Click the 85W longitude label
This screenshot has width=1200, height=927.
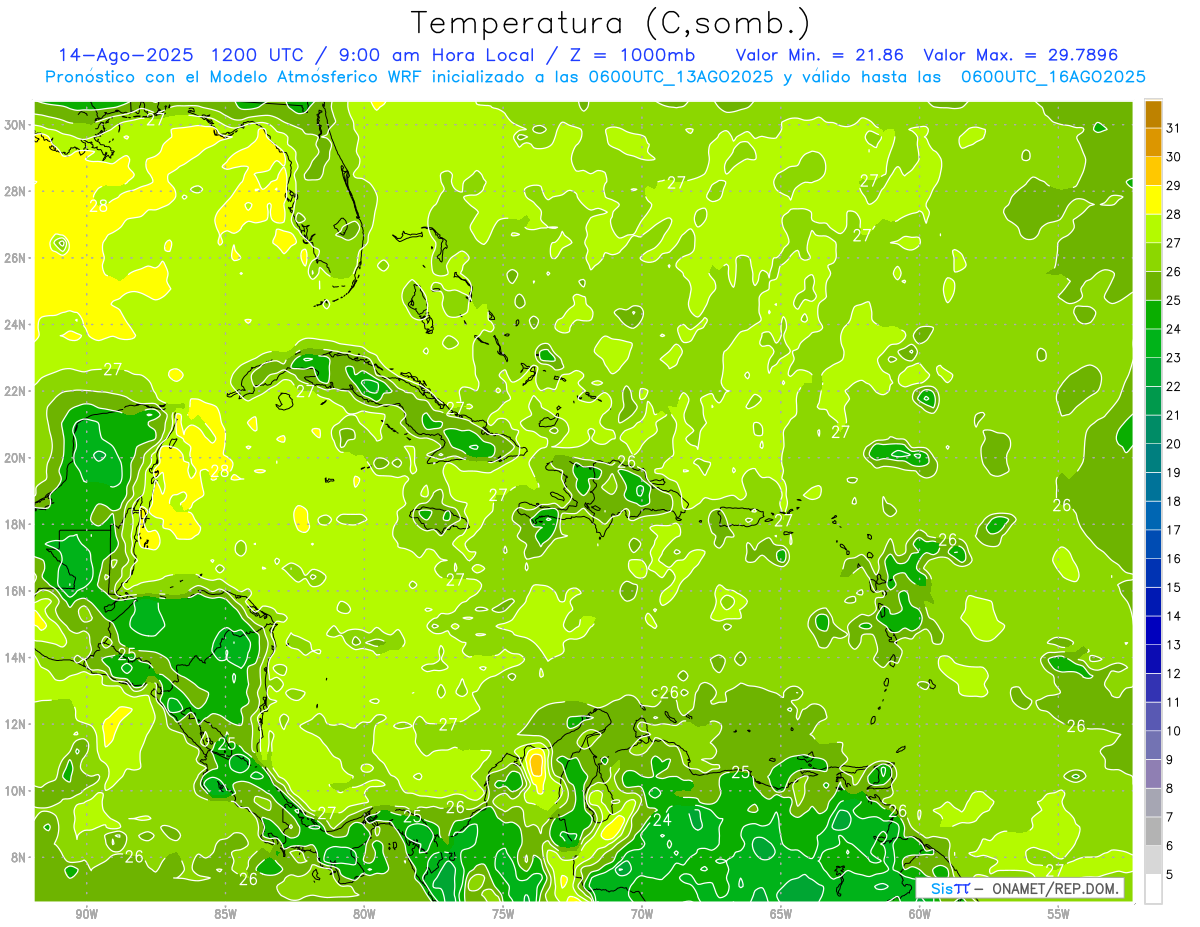[x=225, y=914]
